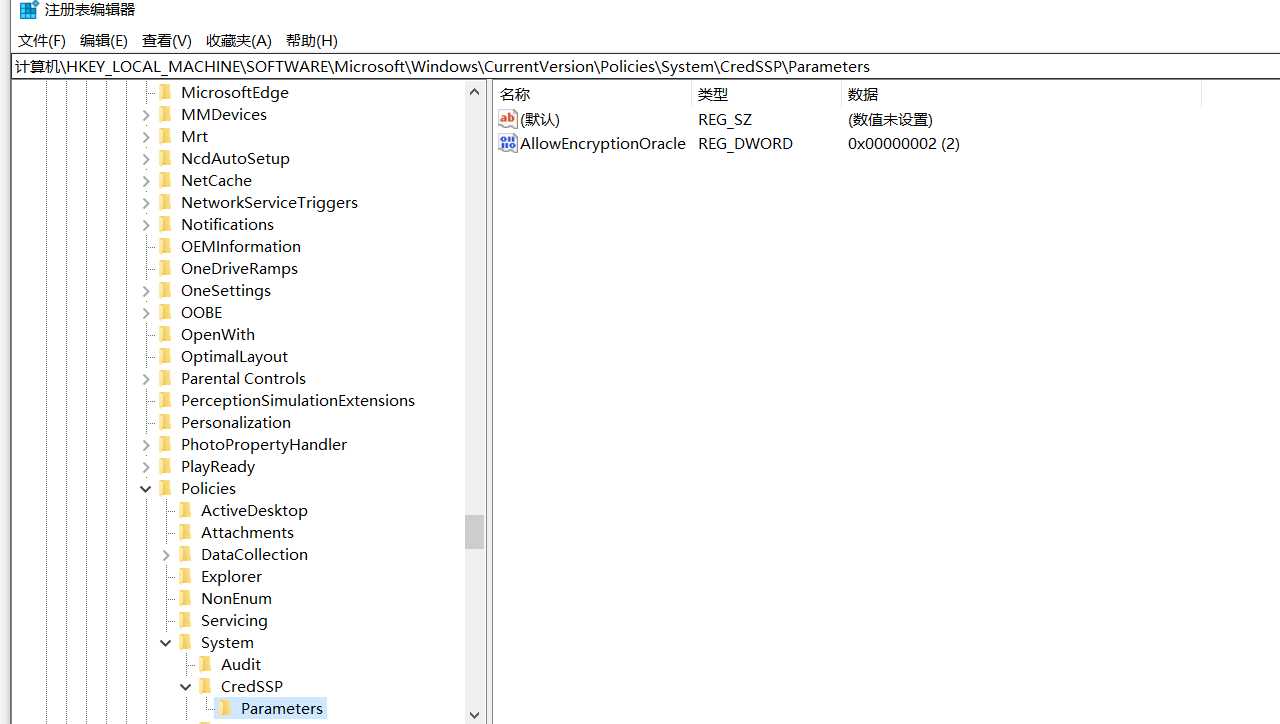Expand the PlayReady tree node
The width and height of the screenshot is (1280, 724).
tap(146, 466)
